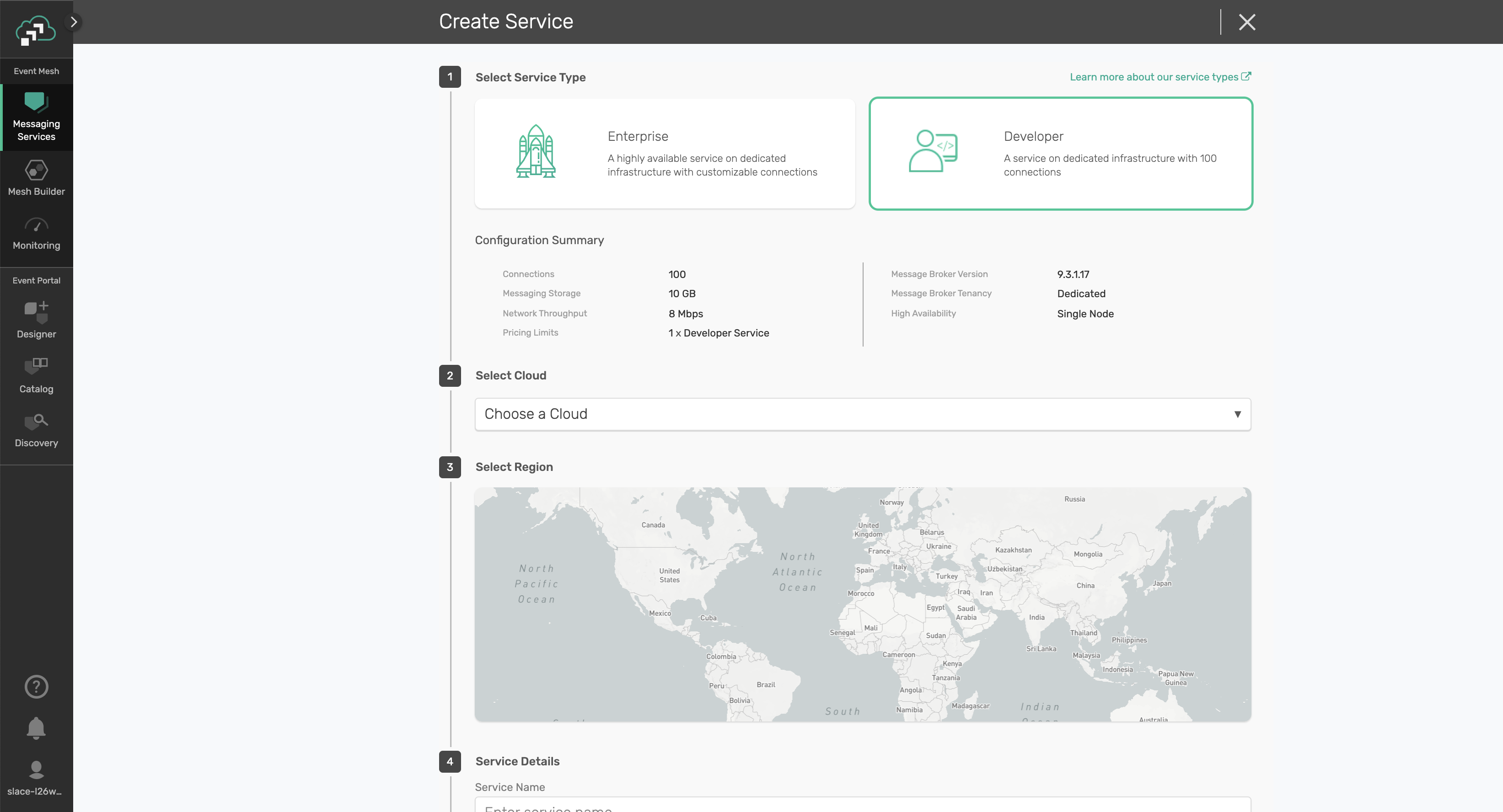Open Learn more about our service types
The height and width of the screenshot is (812, 1503).
[x=1160, y=76]
